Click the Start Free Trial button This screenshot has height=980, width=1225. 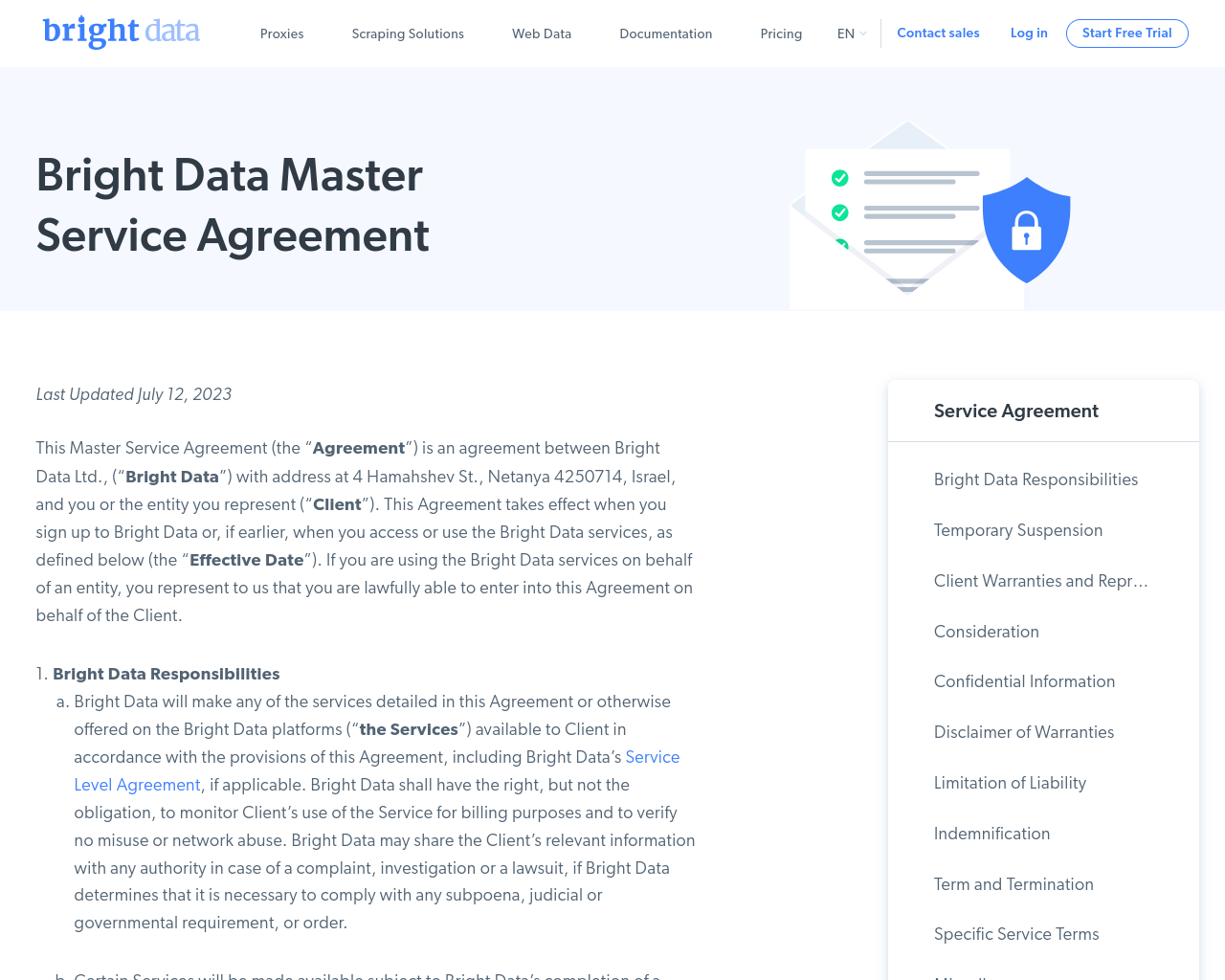[1126, 33]
